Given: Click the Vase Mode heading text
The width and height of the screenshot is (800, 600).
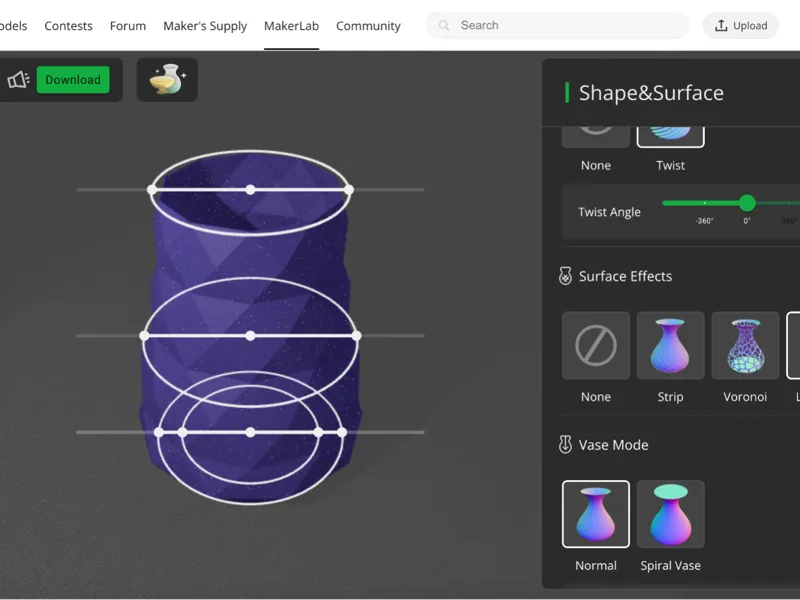Looking at the screenshot, I should point(613,445).
